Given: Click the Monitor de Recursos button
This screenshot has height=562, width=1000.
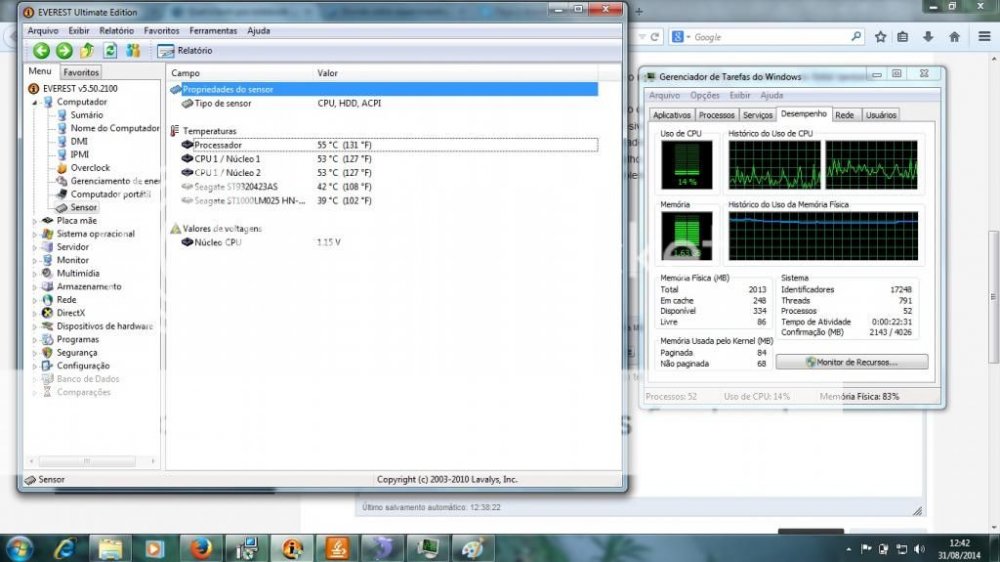Looking at the screenshot, I should pyautogui.click(x=851, y=362).
